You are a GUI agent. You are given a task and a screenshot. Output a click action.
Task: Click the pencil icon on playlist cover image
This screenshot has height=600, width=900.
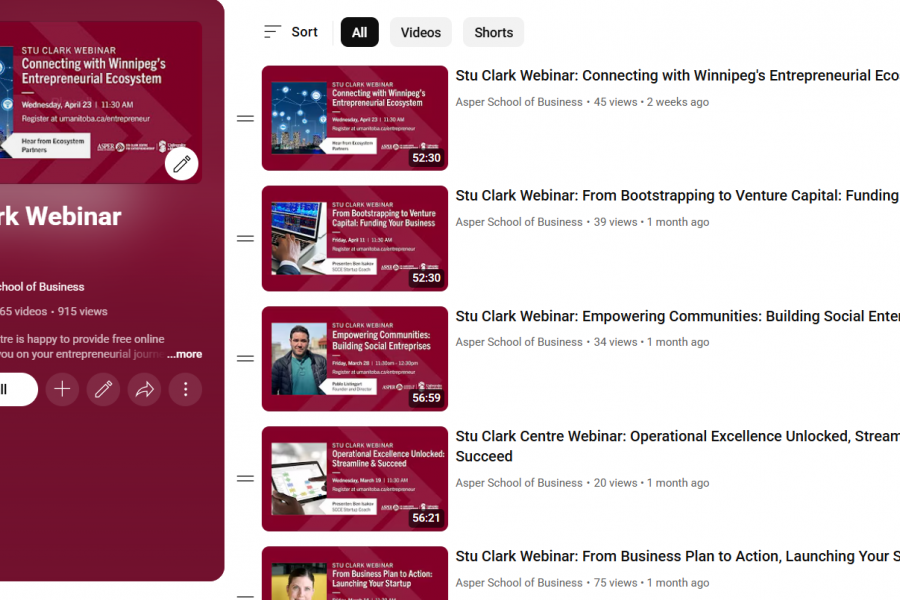181,164
